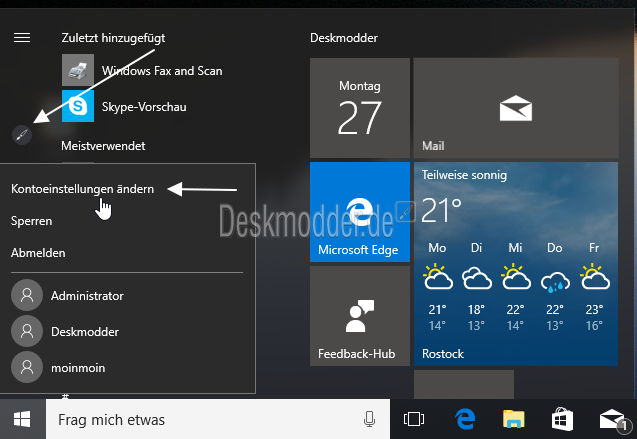Click the Teilweise sonnig weather text
637x439 pixels.
(x=464, y=175)
